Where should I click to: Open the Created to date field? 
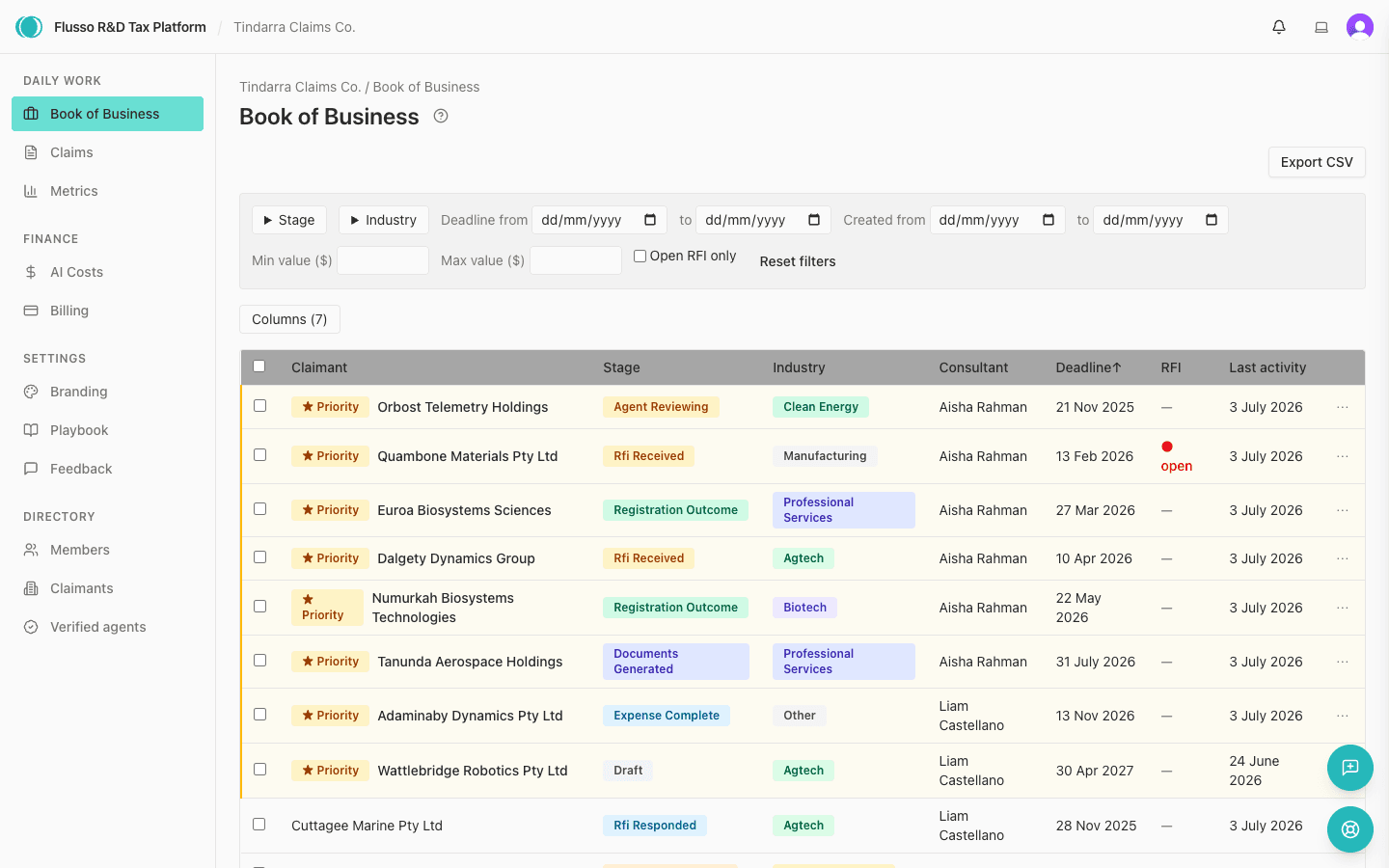1160,220
